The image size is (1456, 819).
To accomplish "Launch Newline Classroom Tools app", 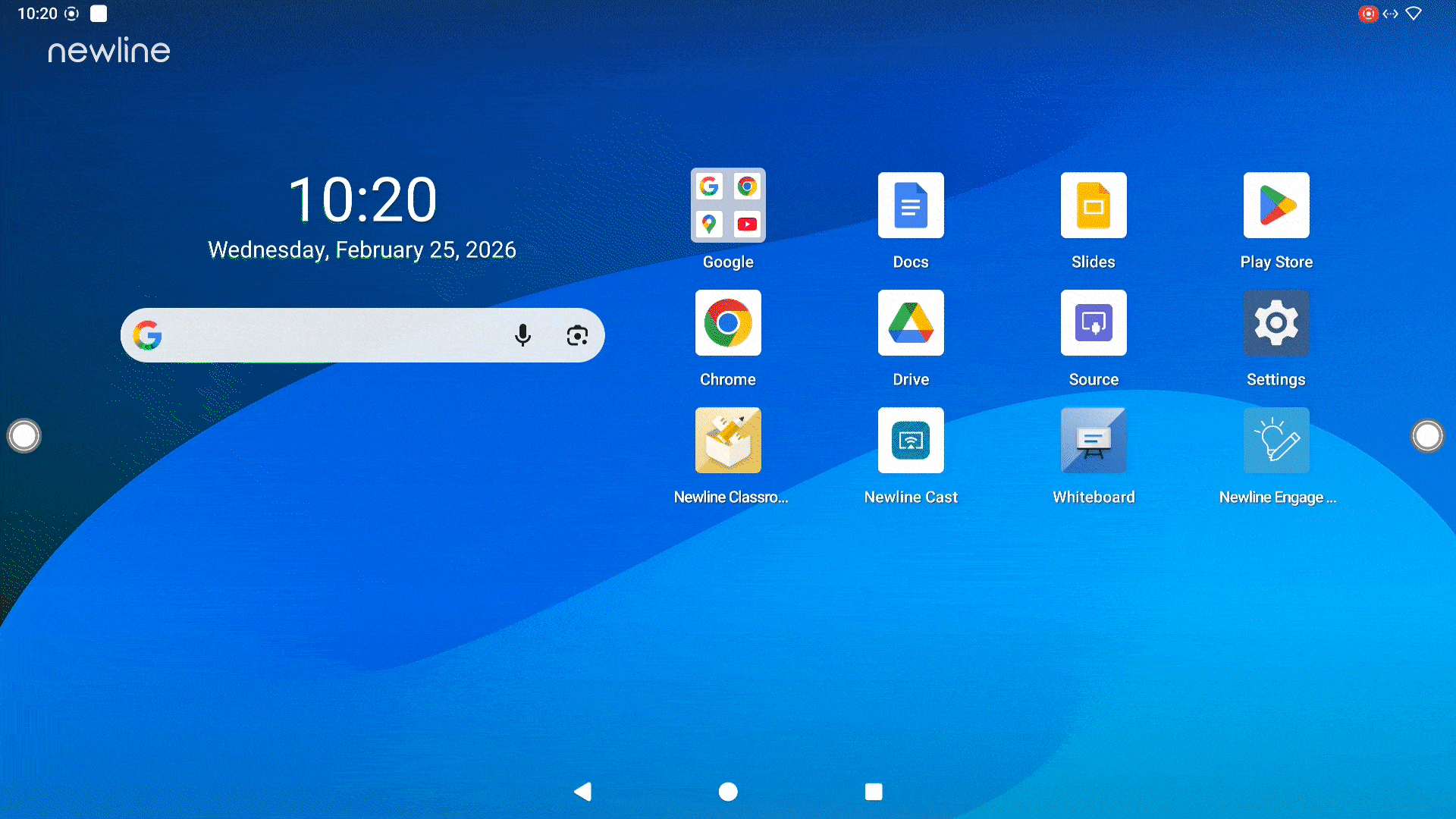I will [728, 441].
